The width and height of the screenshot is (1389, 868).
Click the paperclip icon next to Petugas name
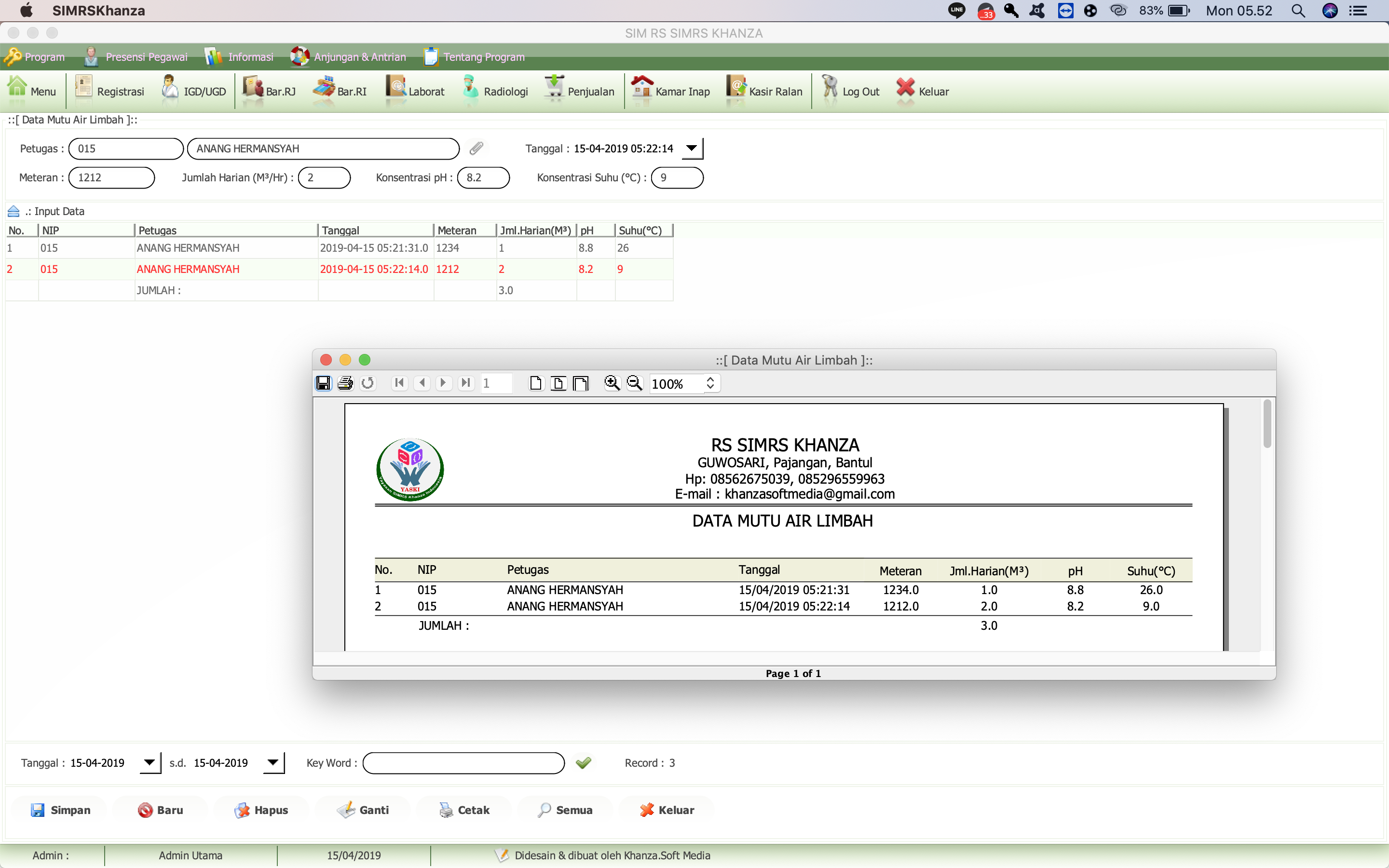(477, 148)
